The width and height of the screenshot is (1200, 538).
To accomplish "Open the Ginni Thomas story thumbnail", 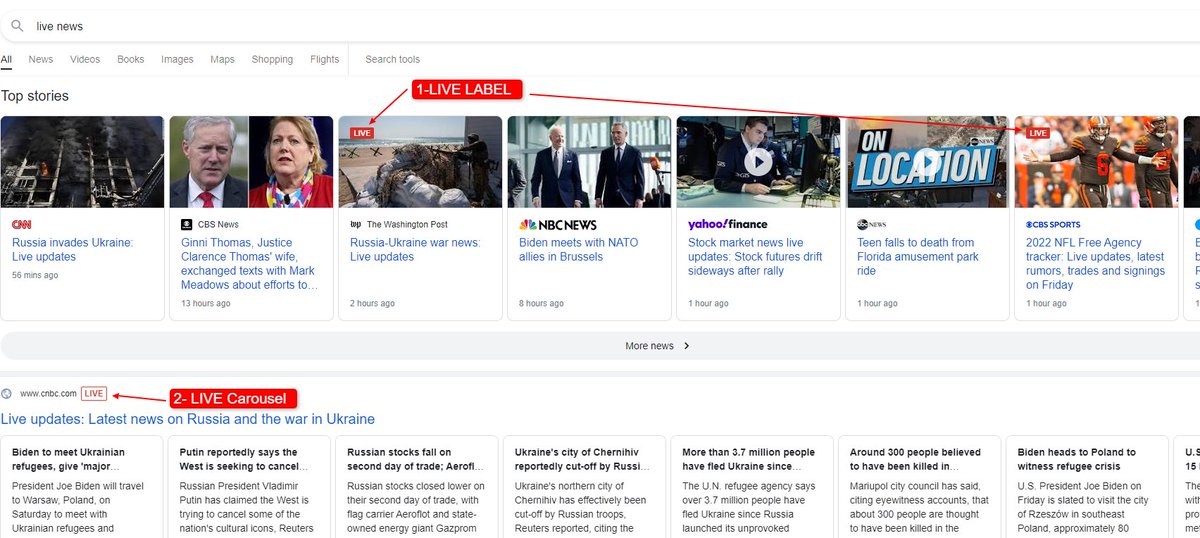I will pos(251,162).
